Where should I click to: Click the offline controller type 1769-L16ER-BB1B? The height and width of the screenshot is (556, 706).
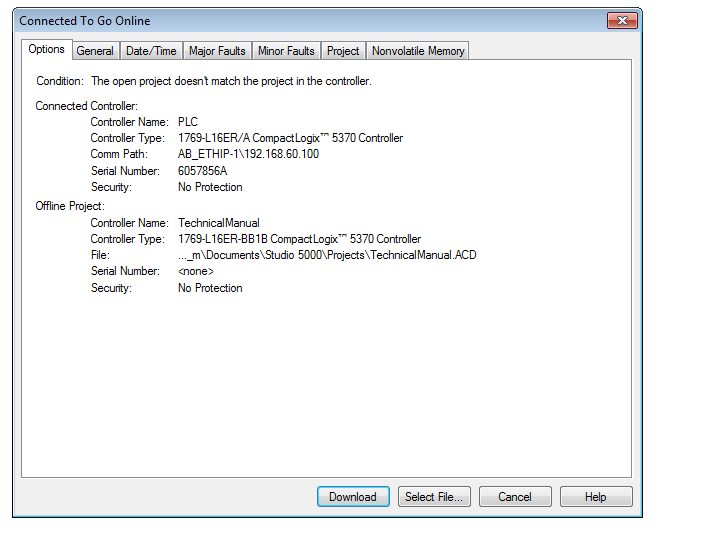[x=299, y=239]
